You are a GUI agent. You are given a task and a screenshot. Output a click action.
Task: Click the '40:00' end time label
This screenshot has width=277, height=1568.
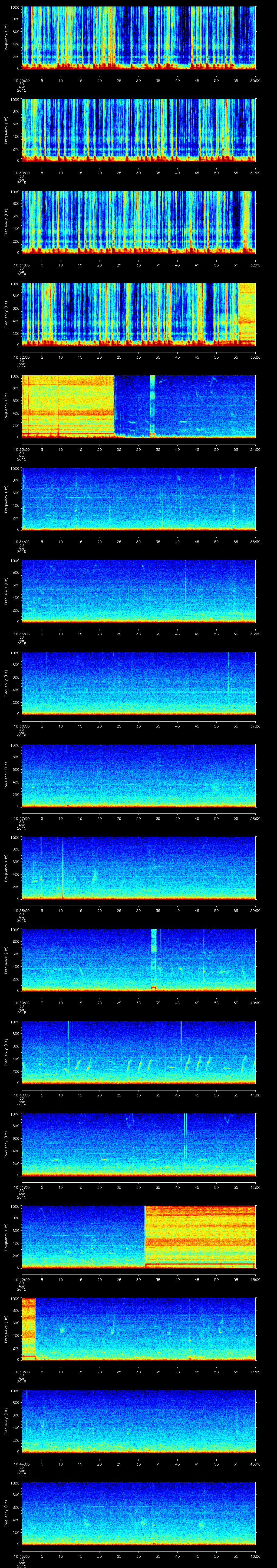[x=255, y=1003]
